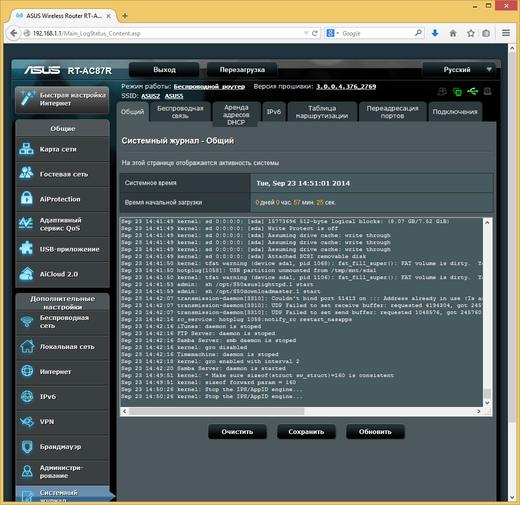Open Брандмауэр shield icon
520x505 pixels.
[27, 446]
